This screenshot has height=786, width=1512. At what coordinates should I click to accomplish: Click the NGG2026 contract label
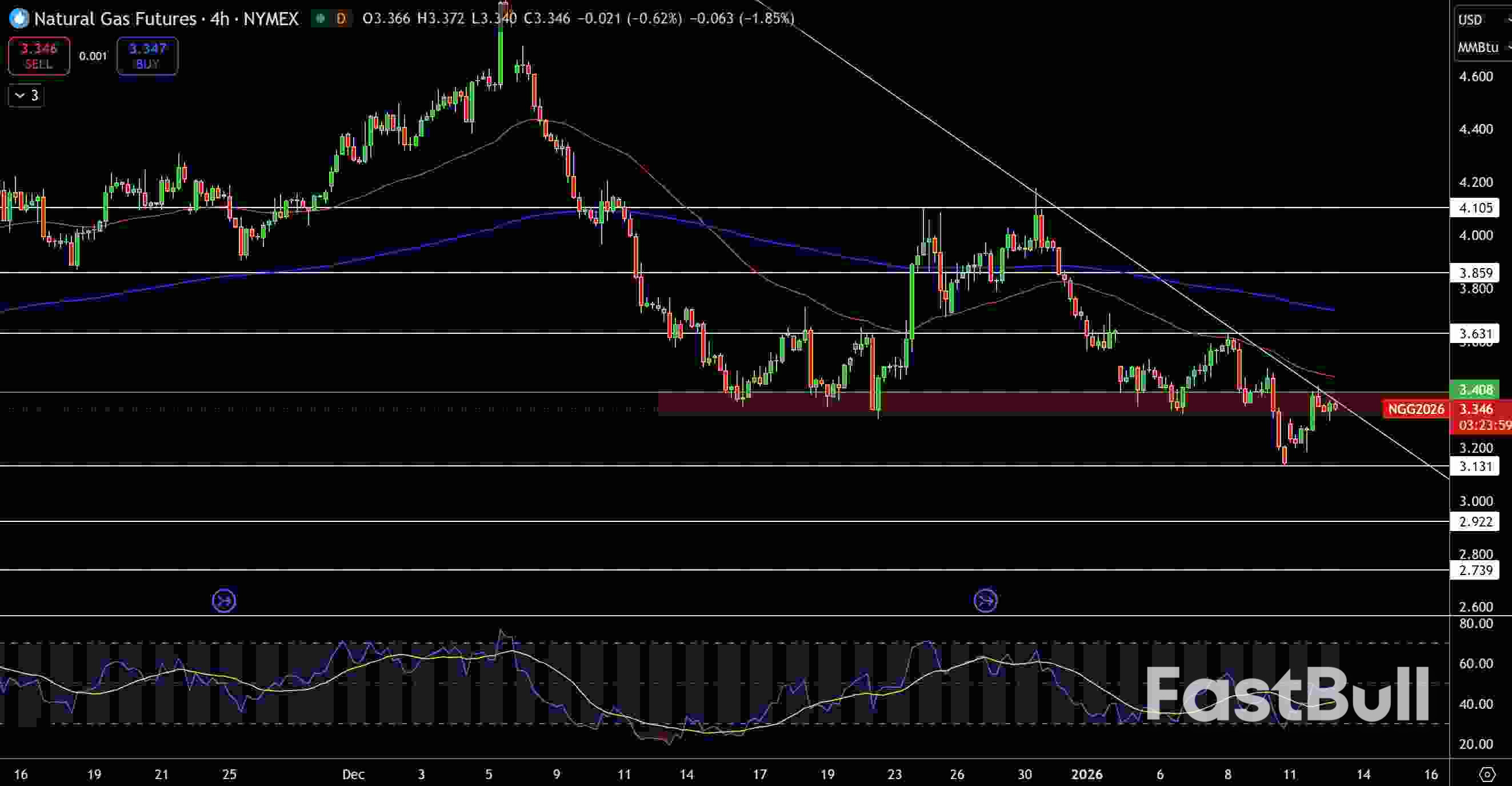[x=1415, y=409]
